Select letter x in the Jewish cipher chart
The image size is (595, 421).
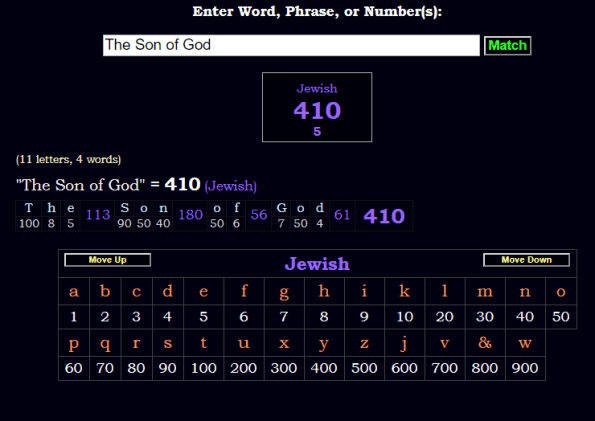[284, 343]
